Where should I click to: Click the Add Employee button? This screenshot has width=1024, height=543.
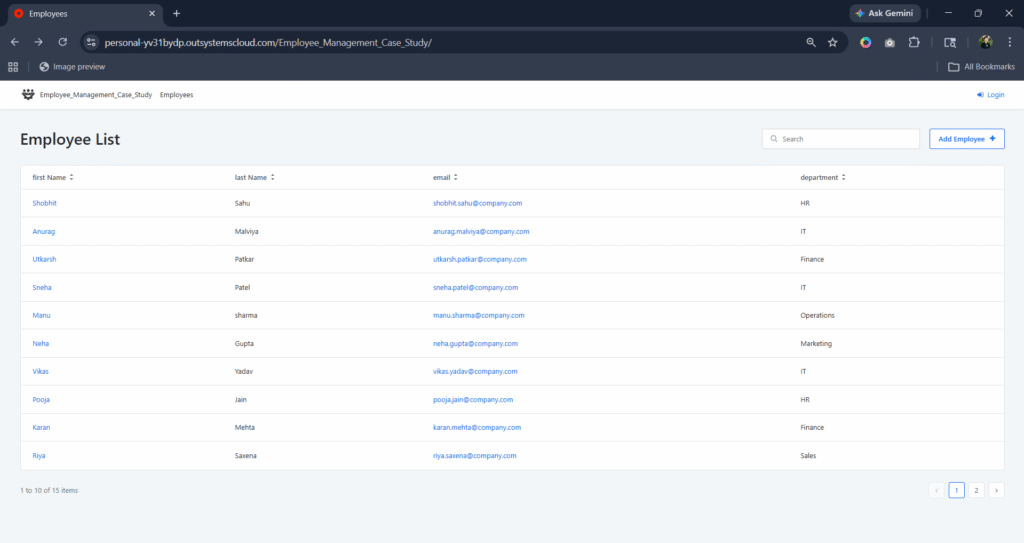(x=967, y=139)
